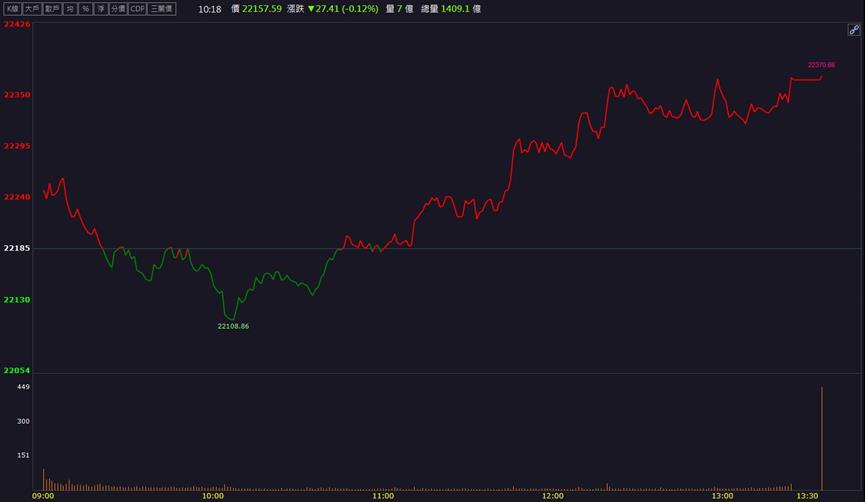The height and width of the screenshot is (502, 865).
Task: Select the 三關價 toolbar button
Action: 162,9
